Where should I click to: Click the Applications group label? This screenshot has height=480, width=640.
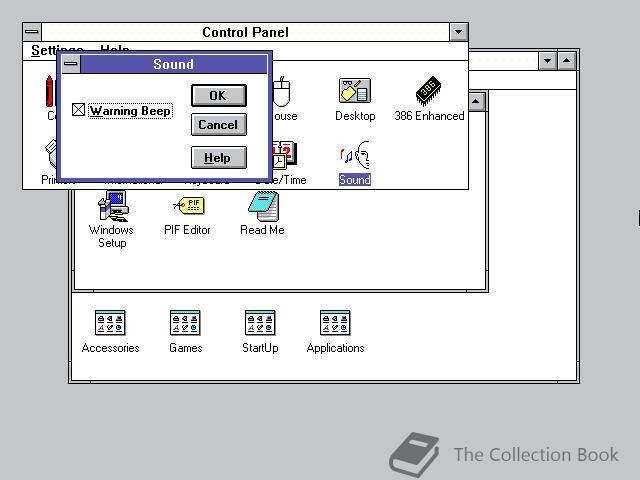(x=336, y=348)
